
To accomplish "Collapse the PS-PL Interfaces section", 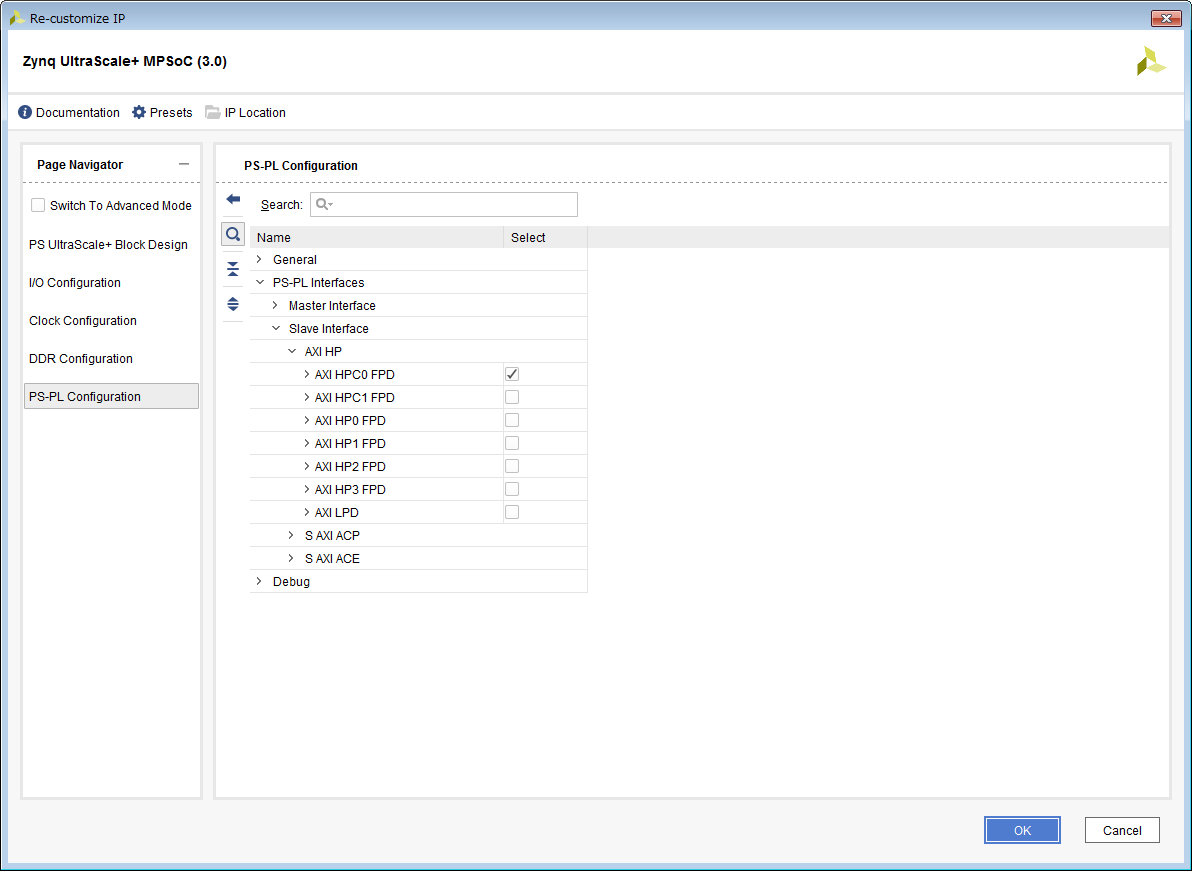I will pos(259,282).
